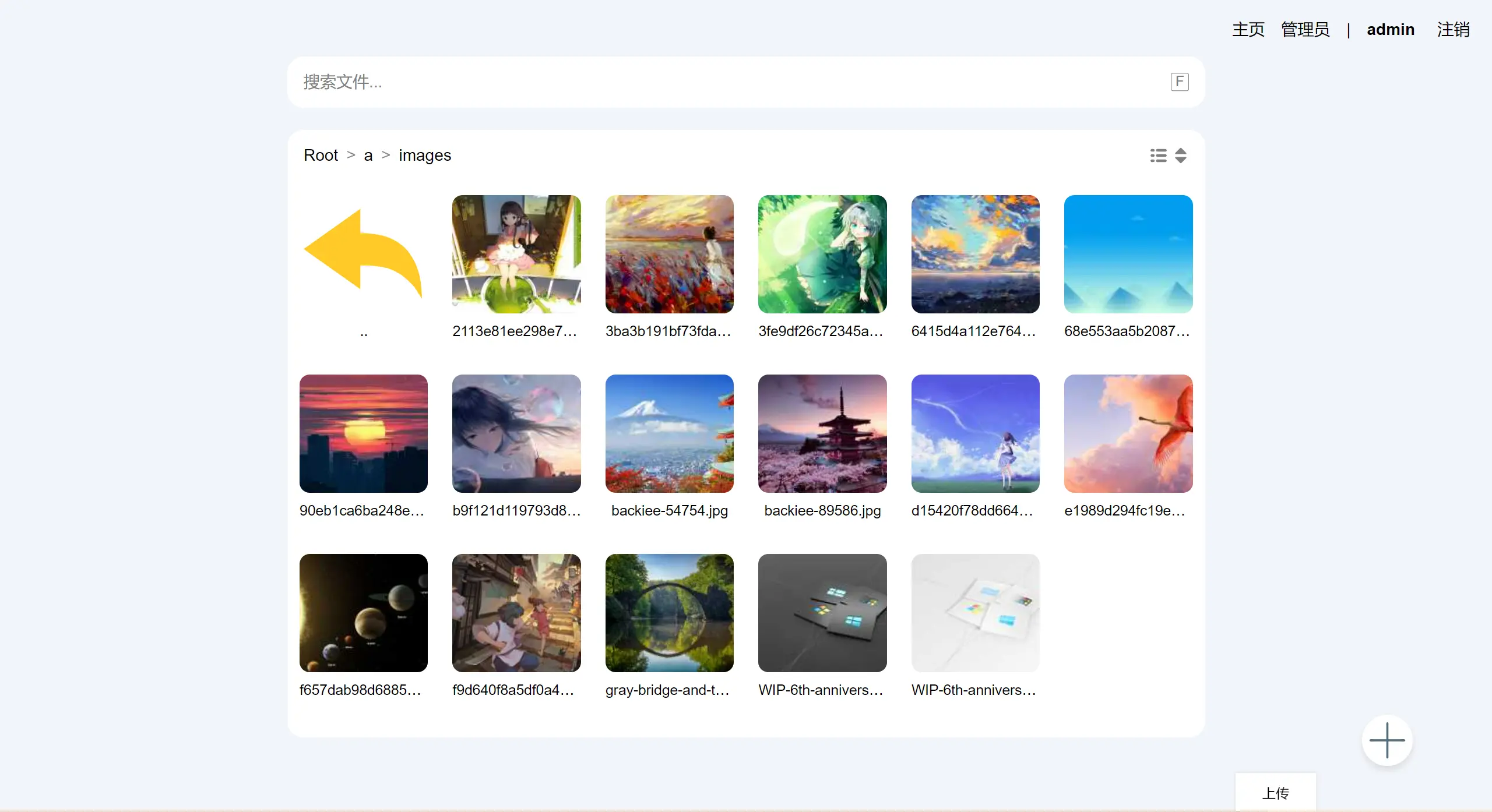Open the 主页 home menu item
1492x812 pixels.
[x=1248, y=29]
